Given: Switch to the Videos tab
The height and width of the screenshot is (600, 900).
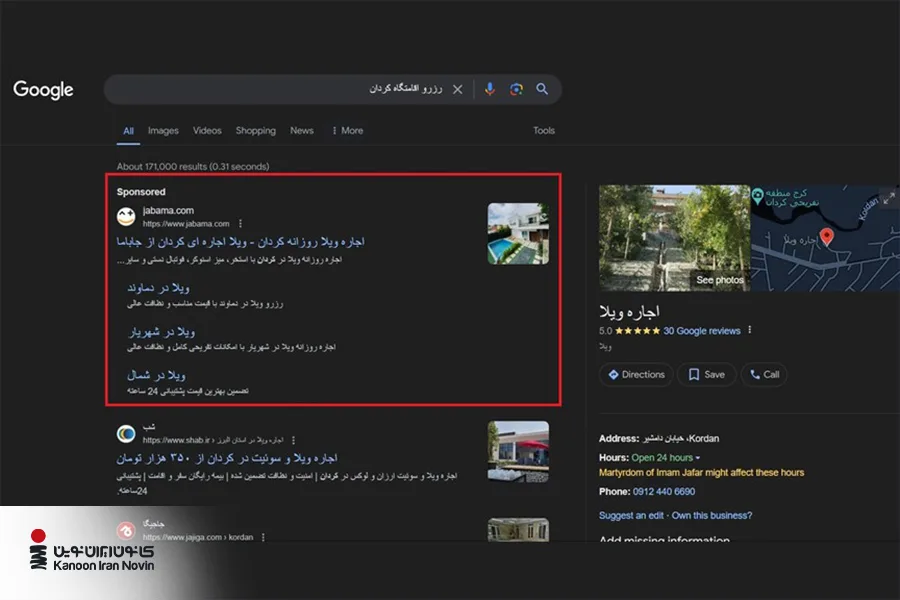Looking at the screenshot, I should click(x=207, y=131).
